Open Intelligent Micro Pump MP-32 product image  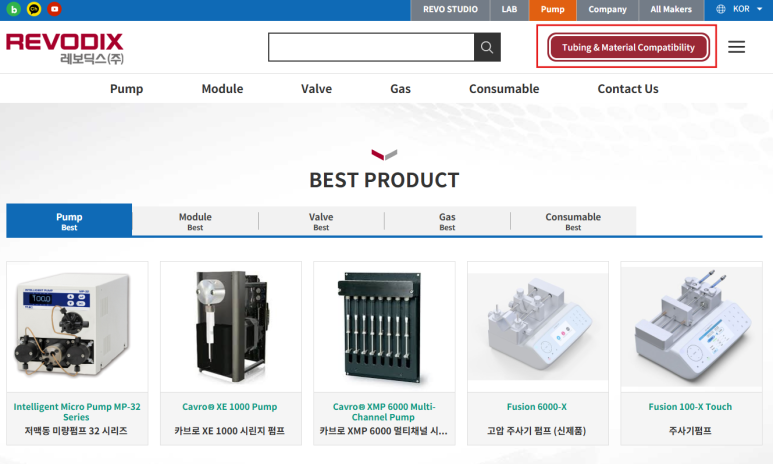[77, 327]
